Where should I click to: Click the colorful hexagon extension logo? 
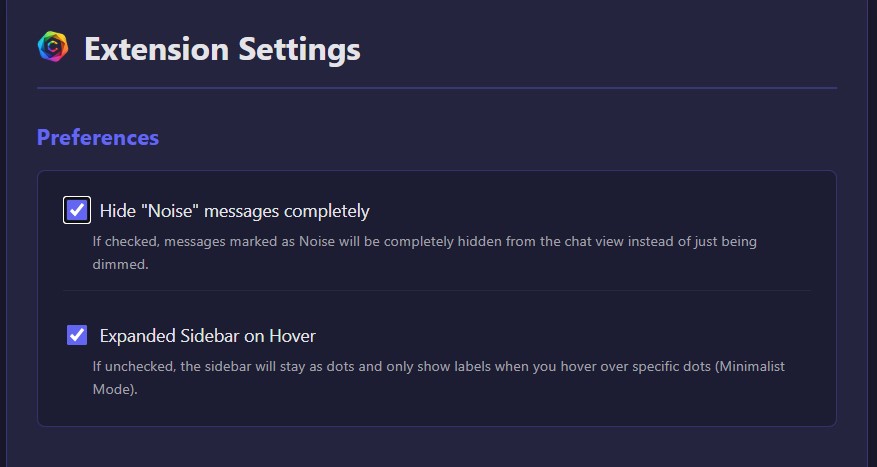pyautogui.click(x=53, y=47)
